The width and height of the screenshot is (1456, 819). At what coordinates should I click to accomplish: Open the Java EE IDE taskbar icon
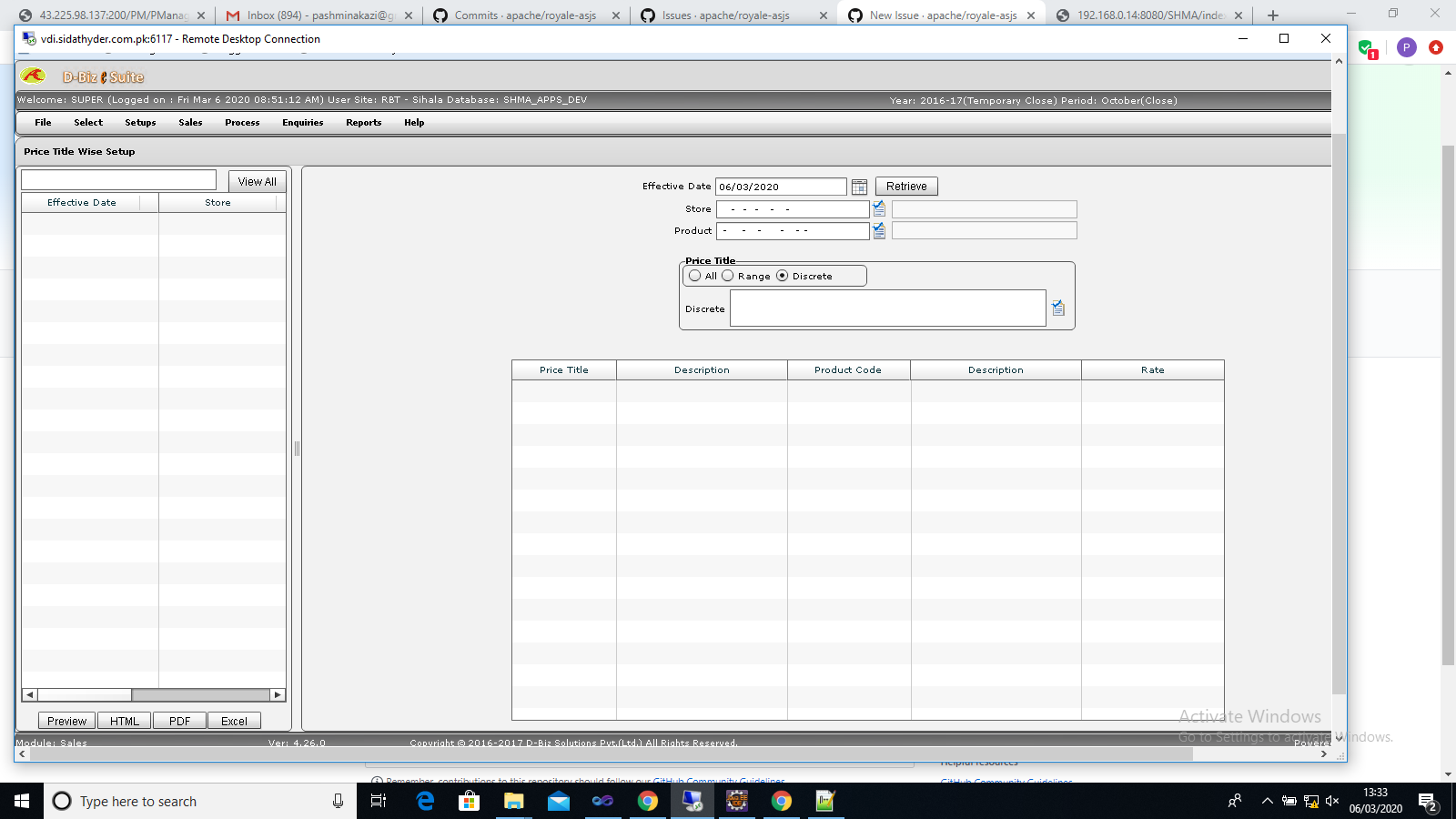736,801
